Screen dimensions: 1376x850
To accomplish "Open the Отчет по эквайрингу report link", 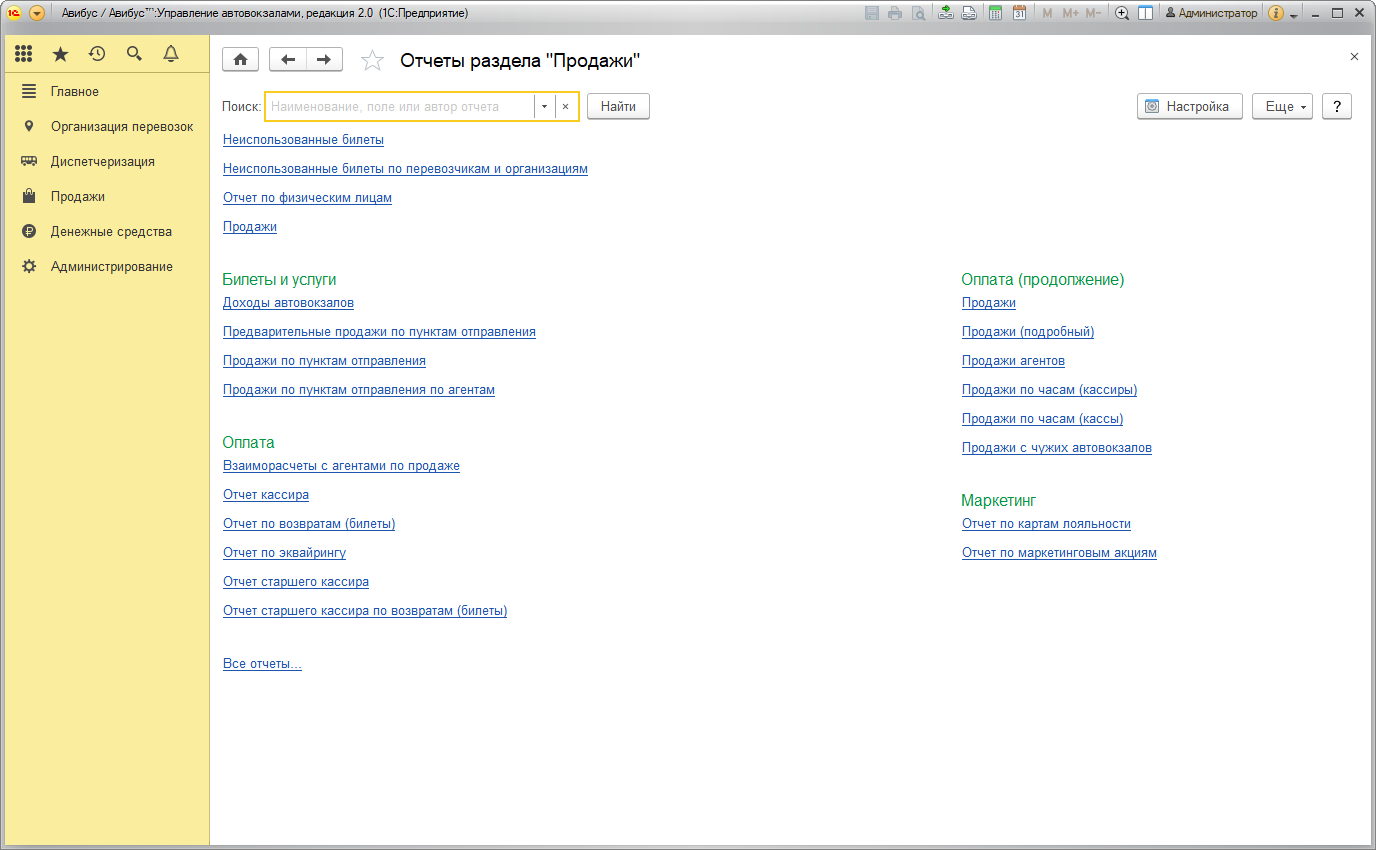I will [284, 552].
